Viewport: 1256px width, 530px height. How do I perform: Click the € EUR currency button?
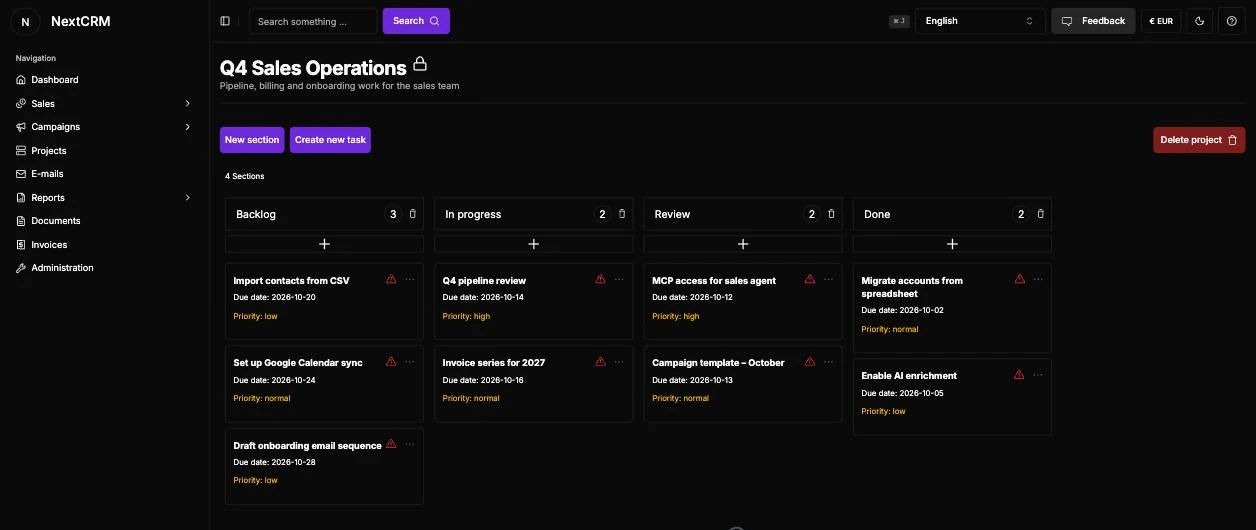[1161, 21]
